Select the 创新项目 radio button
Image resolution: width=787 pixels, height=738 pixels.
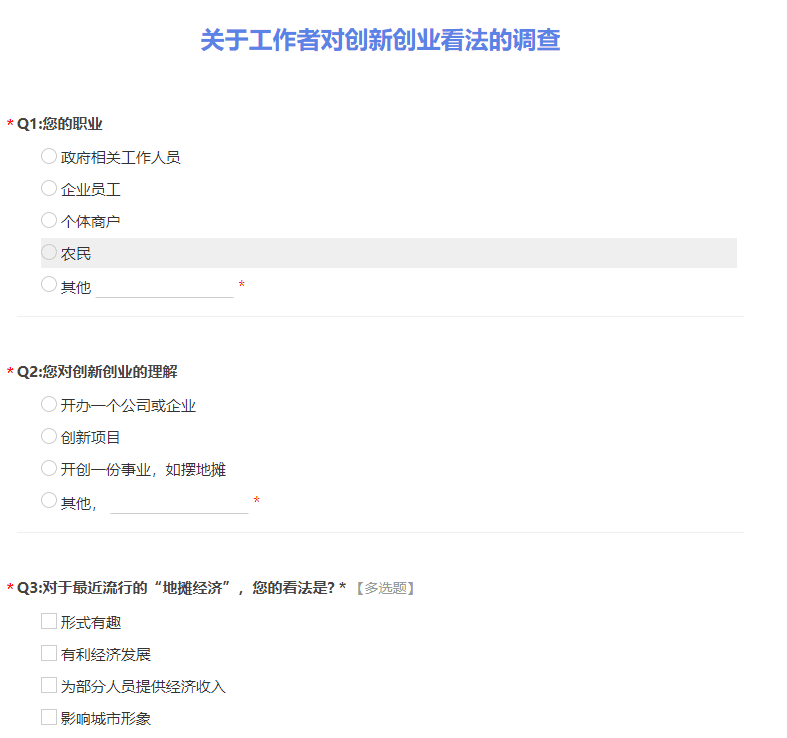click(49, 436)
